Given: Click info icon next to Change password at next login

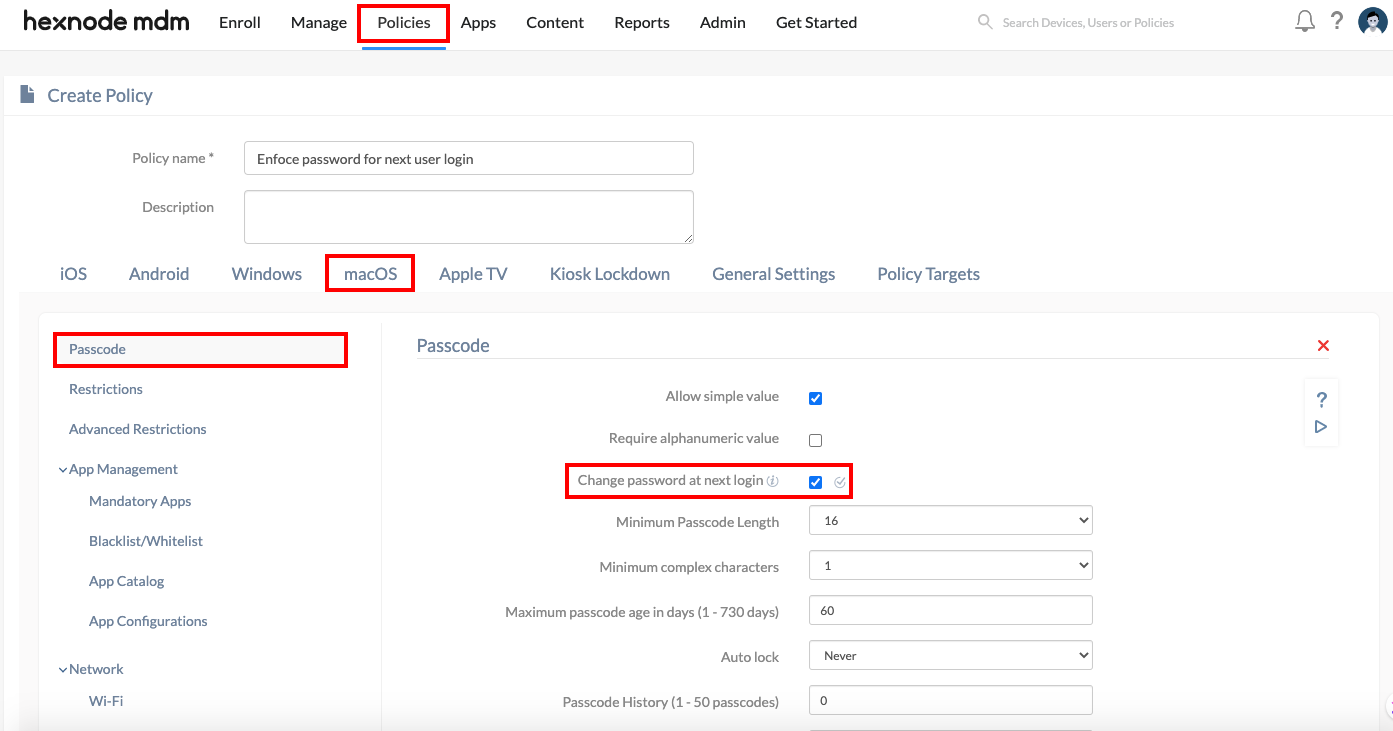Looking at the screenshot, I should point(773,481).
